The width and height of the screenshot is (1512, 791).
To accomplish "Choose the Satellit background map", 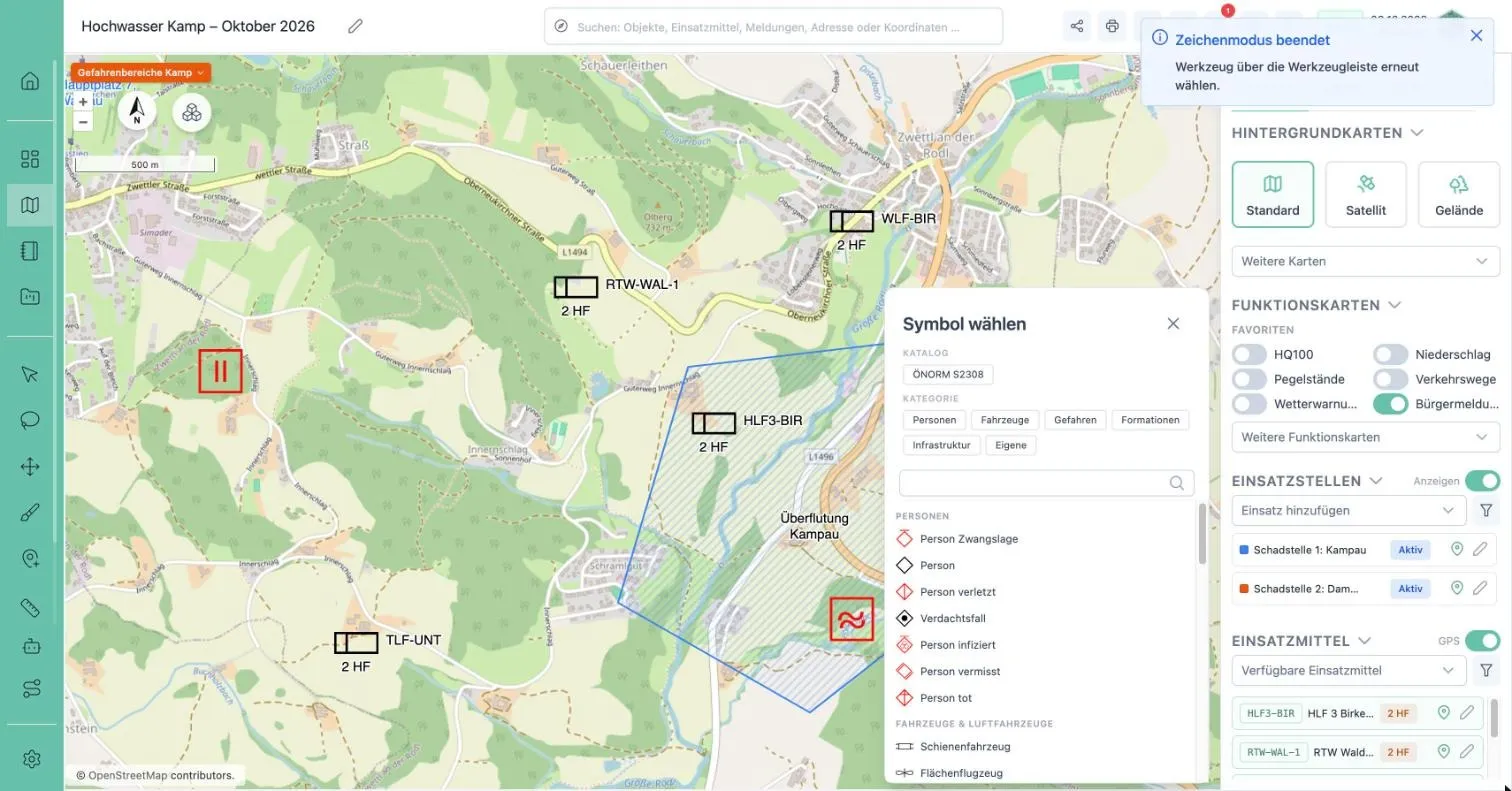I will [1366, 194].
